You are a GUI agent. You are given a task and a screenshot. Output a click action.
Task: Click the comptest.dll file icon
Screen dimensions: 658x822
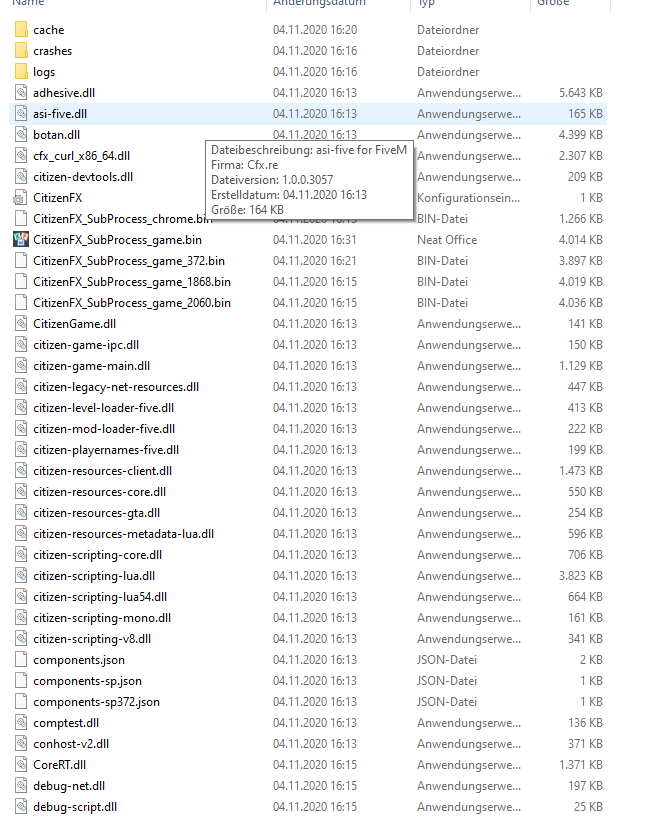(x=21, y=722)
